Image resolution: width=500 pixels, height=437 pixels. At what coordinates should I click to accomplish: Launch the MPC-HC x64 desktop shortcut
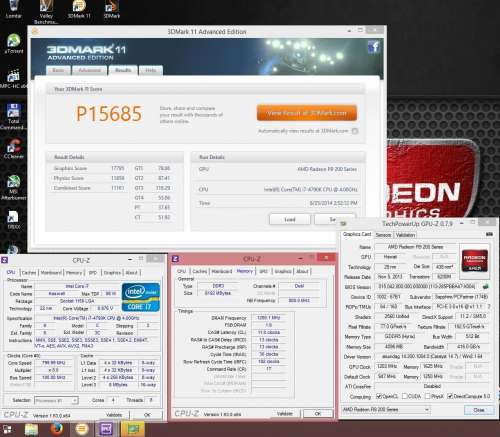pos(13,79)
